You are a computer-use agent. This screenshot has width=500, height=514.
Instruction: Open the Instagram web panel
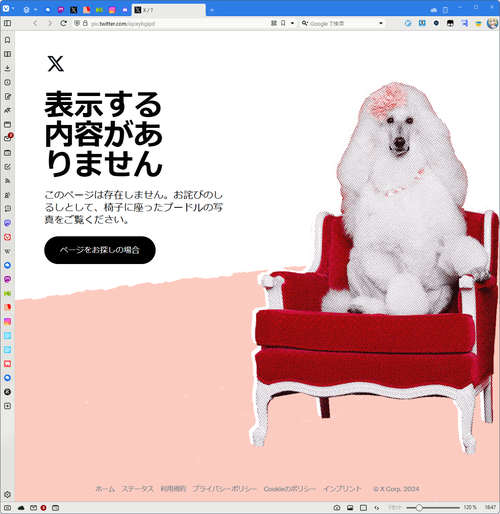[7, 321]
